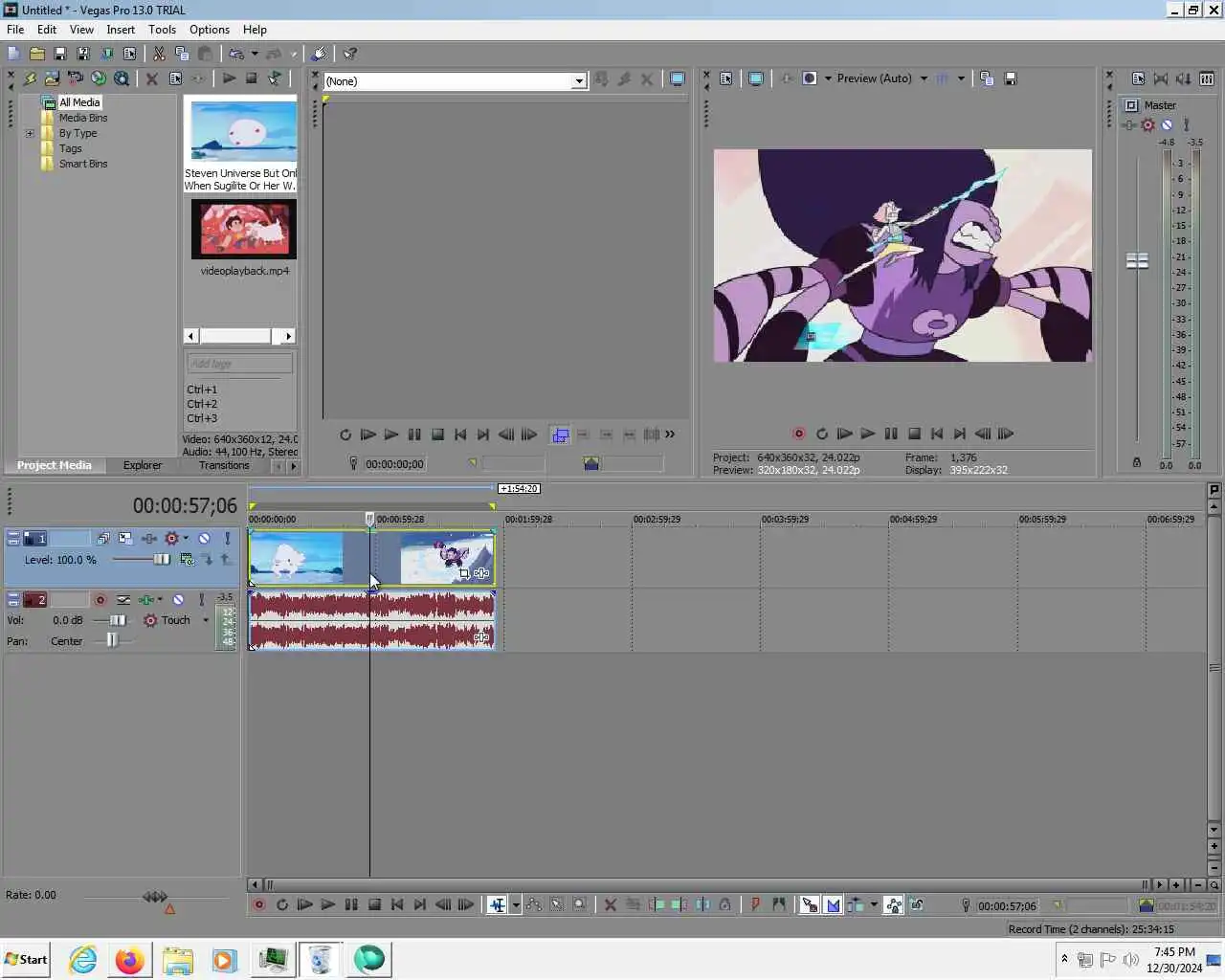Open the Tools menu
Screen dimensions: 1225x980
(162, 30)
